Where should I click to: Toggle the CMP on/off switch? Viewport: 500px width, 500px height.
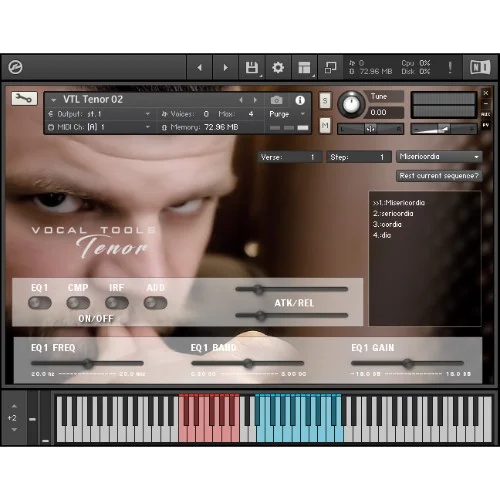(x=78, y=303)
